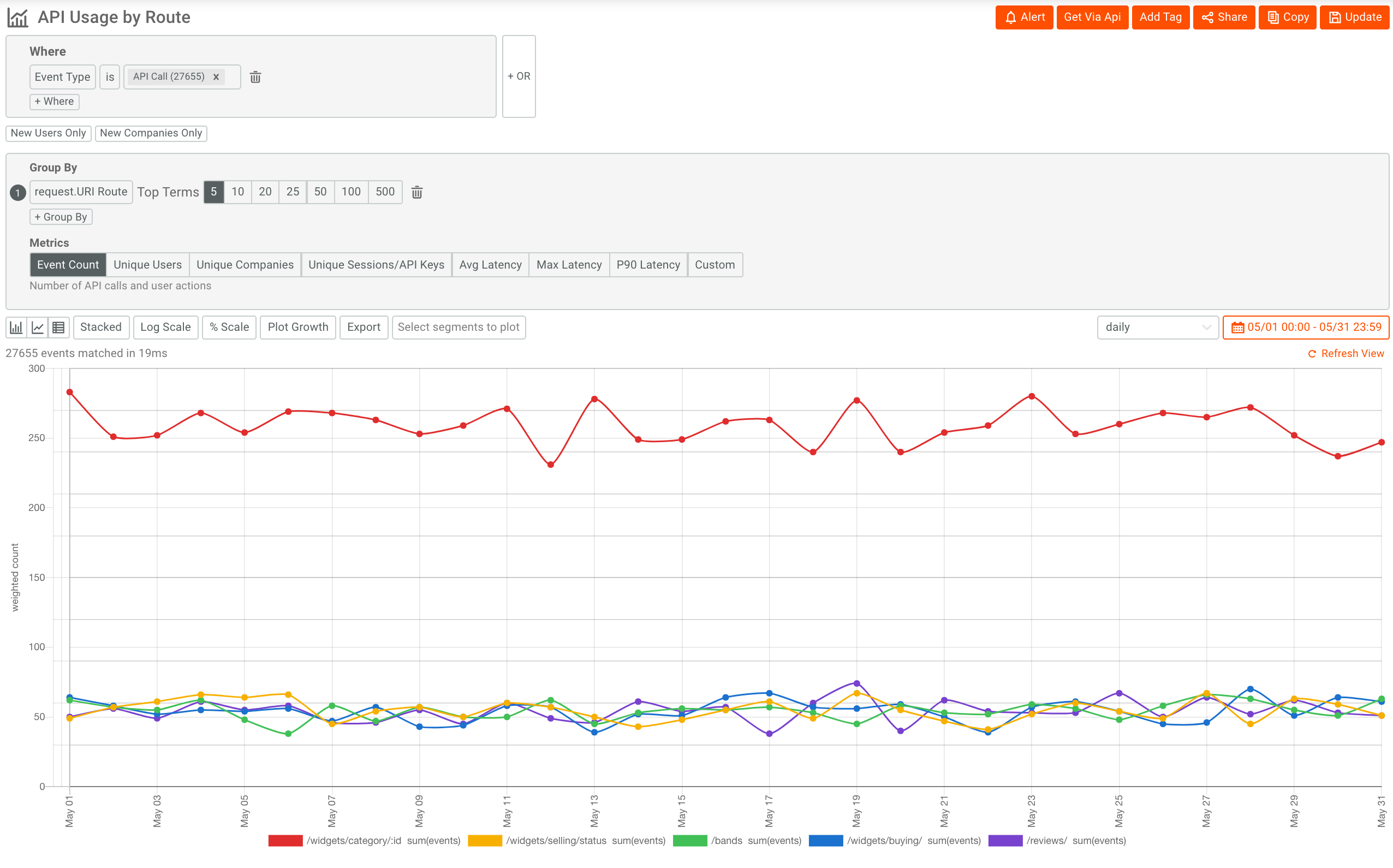Screen dimensions: 1393x868
Task: Delete the Event Type filter with trash icon
Action: [x=255, y=77]
